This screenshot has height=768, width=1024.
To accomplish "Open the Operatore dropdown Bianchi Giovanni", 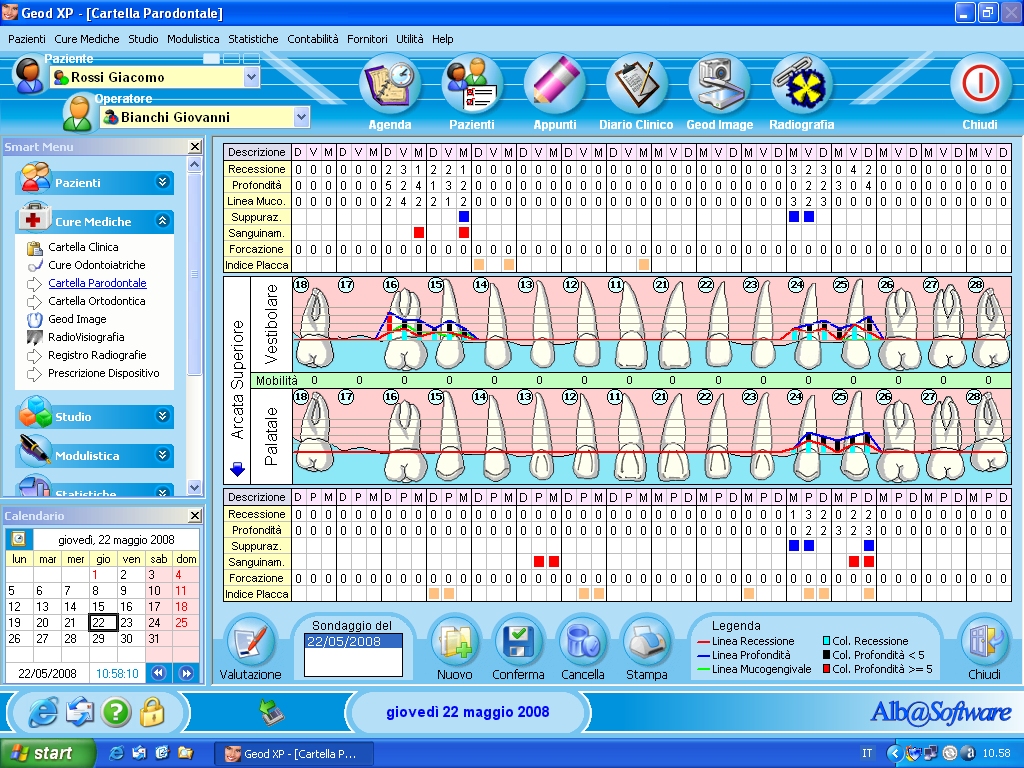I will pyautogui.click(x=301, y=118).
